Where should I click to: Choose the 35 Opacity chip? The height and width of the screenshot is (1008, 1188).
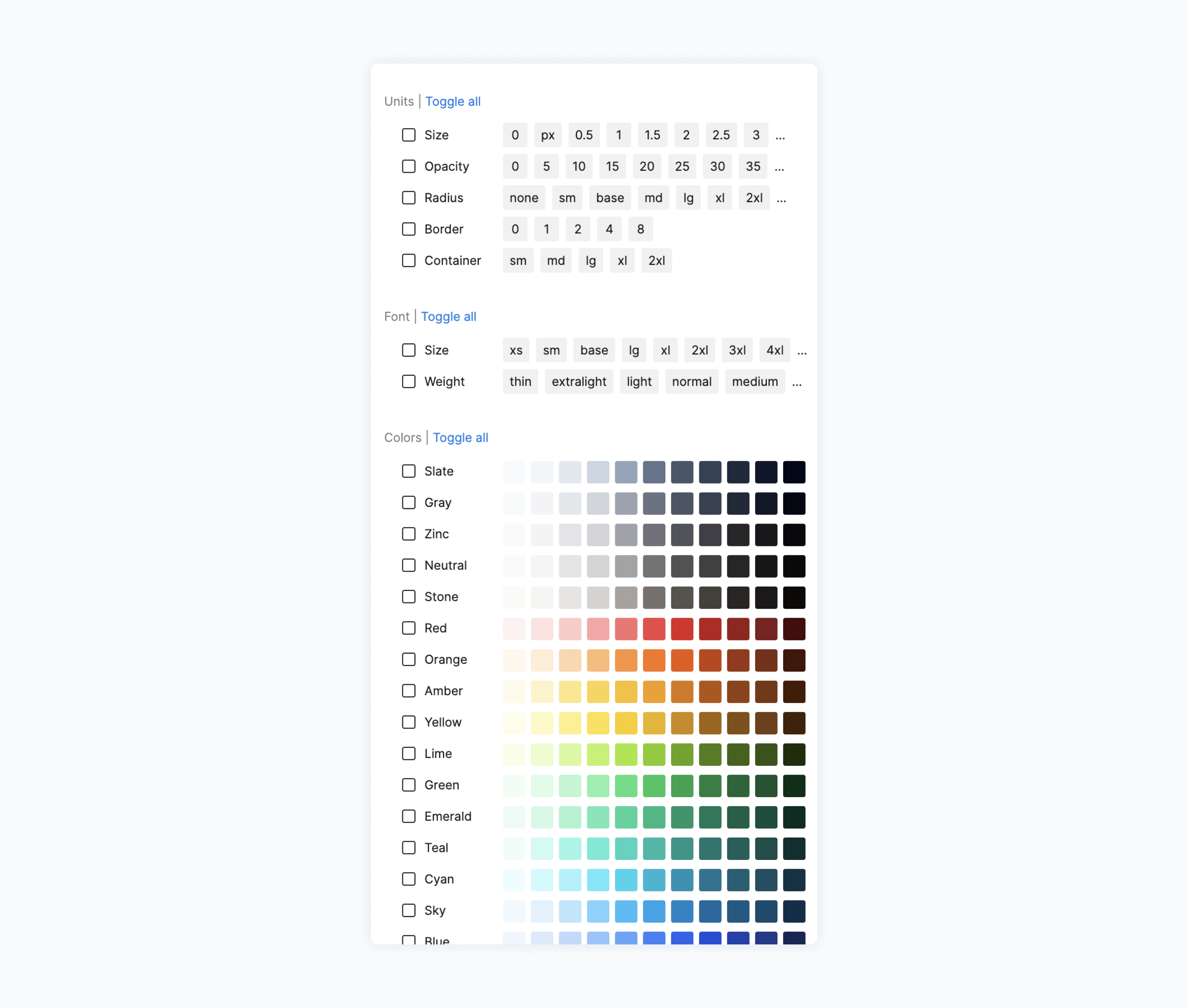753,166
